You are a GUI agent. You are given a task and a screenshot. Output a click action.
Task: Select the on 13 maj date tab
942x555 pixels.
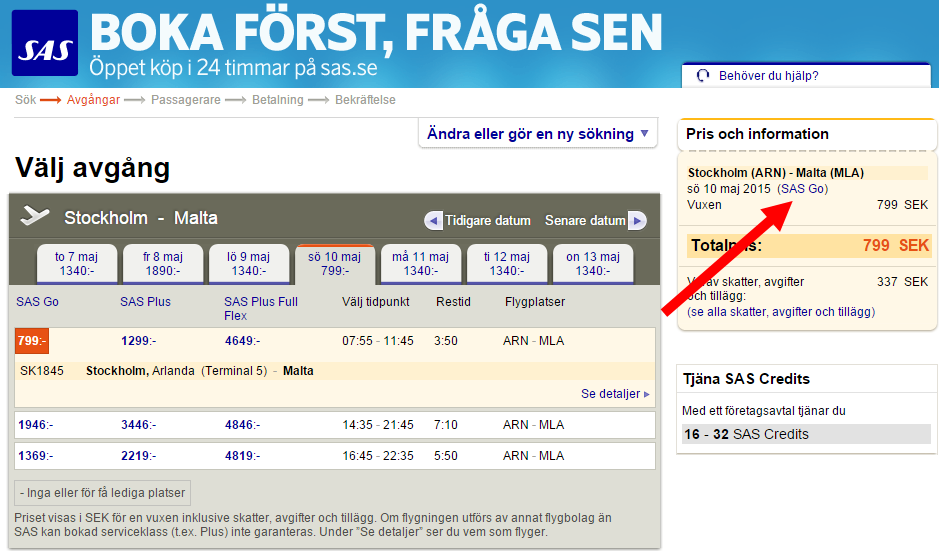[x=592, y=264]
